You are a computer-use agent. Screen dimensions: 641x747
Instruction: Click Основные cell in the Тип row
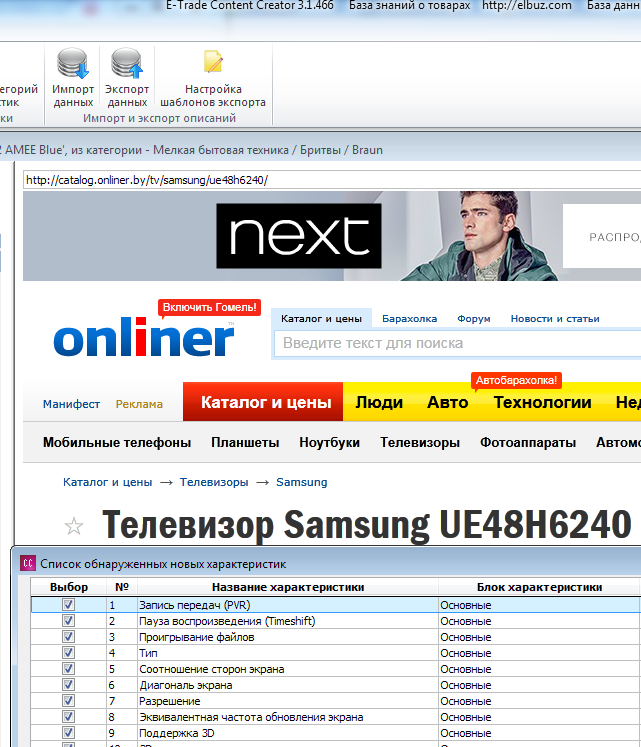[539, 653]
